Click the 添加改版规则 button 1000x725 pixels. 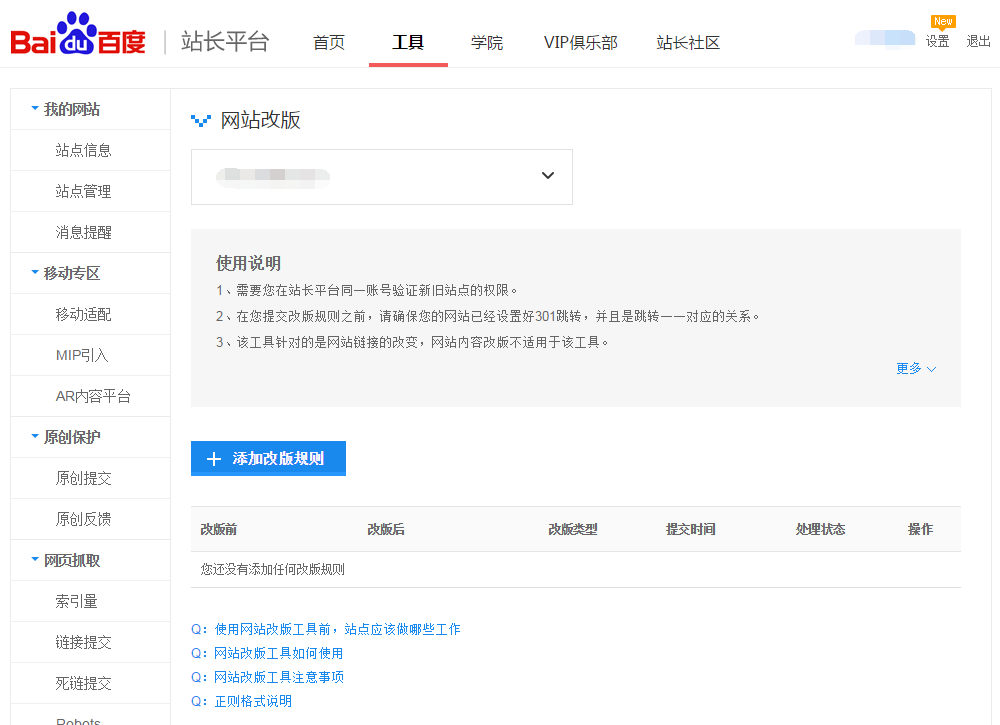pos(268,458)
